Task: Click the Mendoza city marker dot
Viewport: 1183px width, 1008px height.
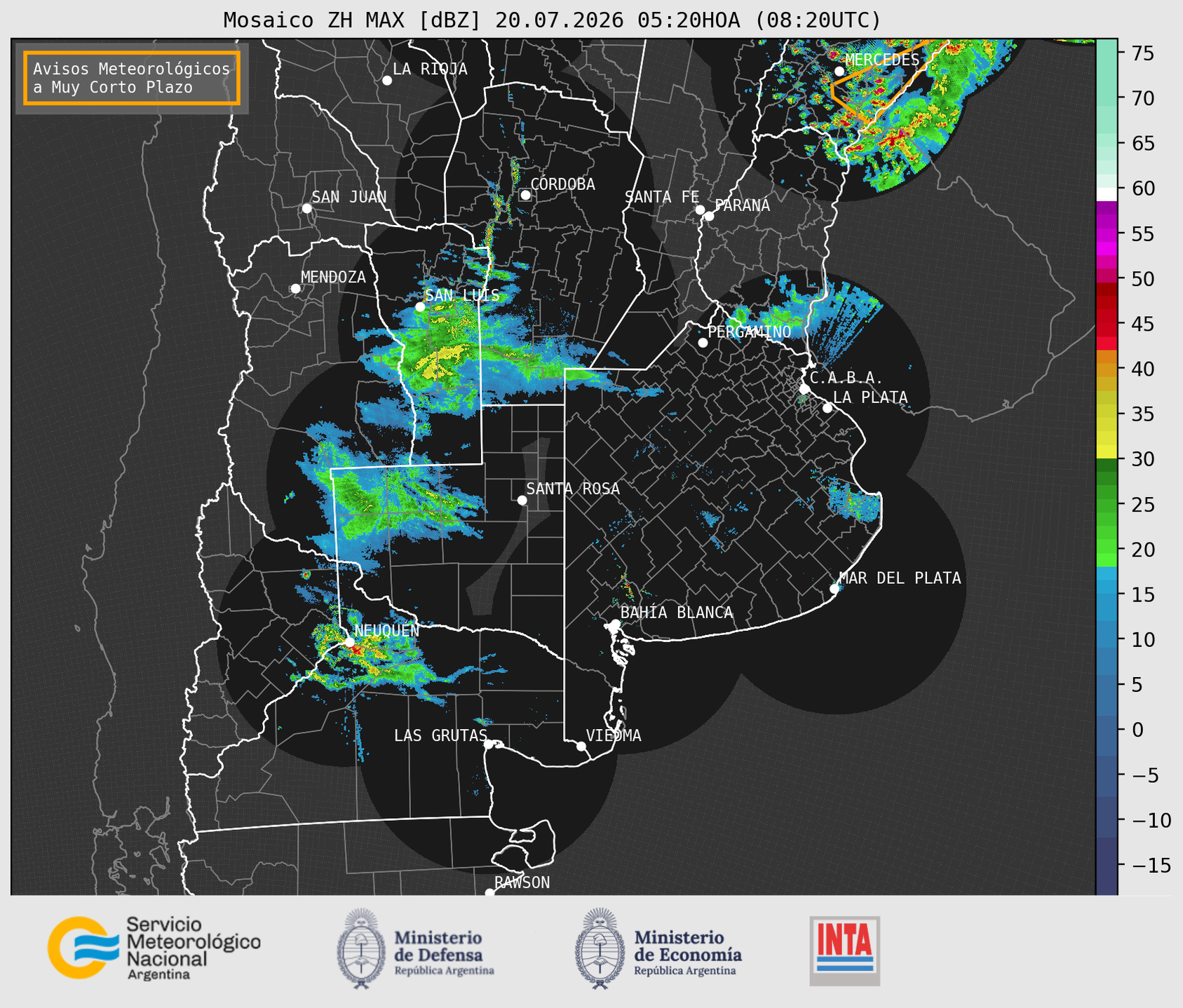Action: [x=295, y=289]
